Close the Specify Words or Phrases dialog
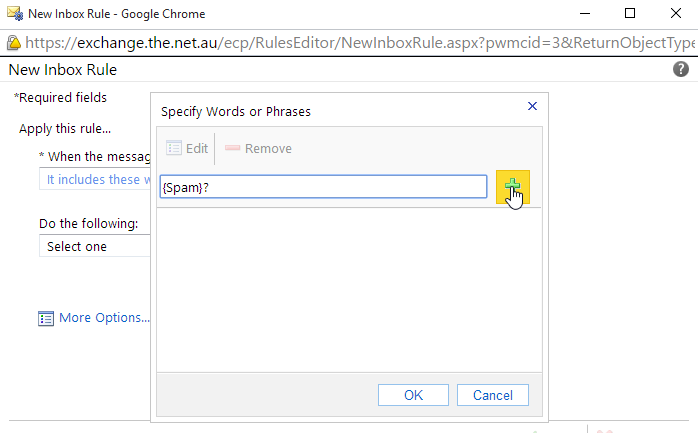 [x=532, y=106]
